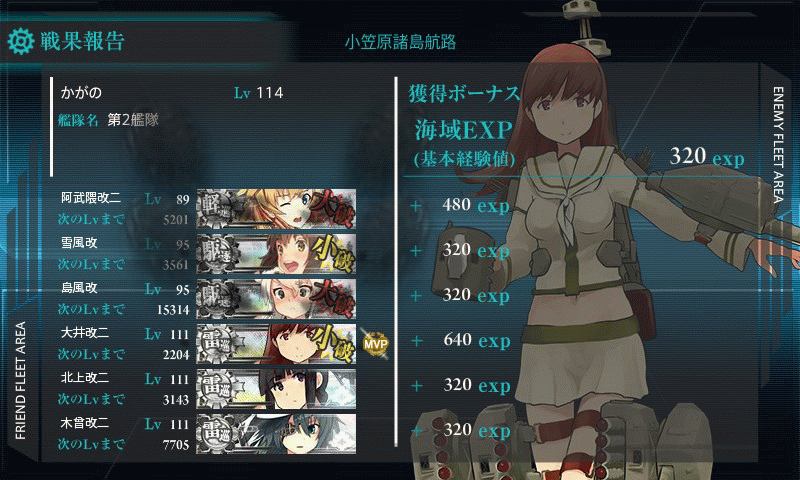Click the vertical FRIEND FLEET AREA label
The height and width of the screenshot is (480, 800).
coord(20,381)
